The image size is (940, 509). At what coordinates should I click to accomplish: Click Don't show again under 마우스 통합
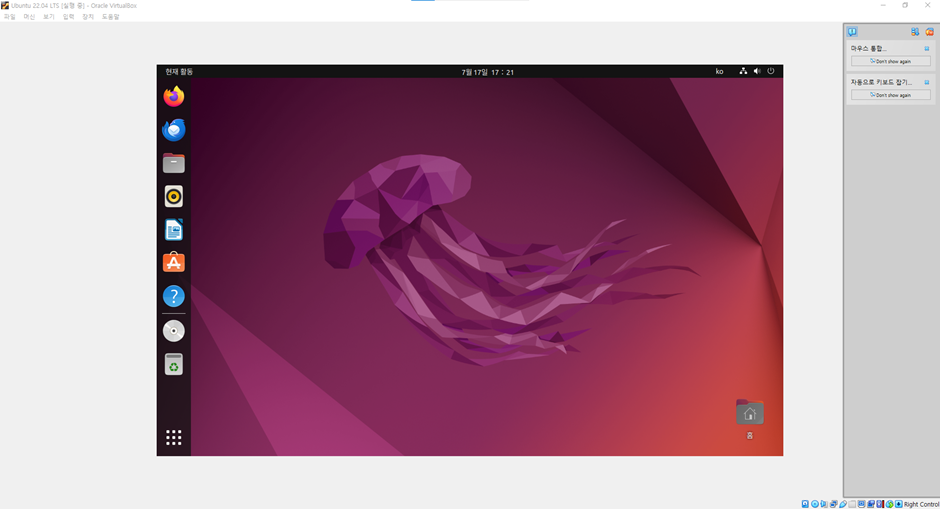[891, 61]
